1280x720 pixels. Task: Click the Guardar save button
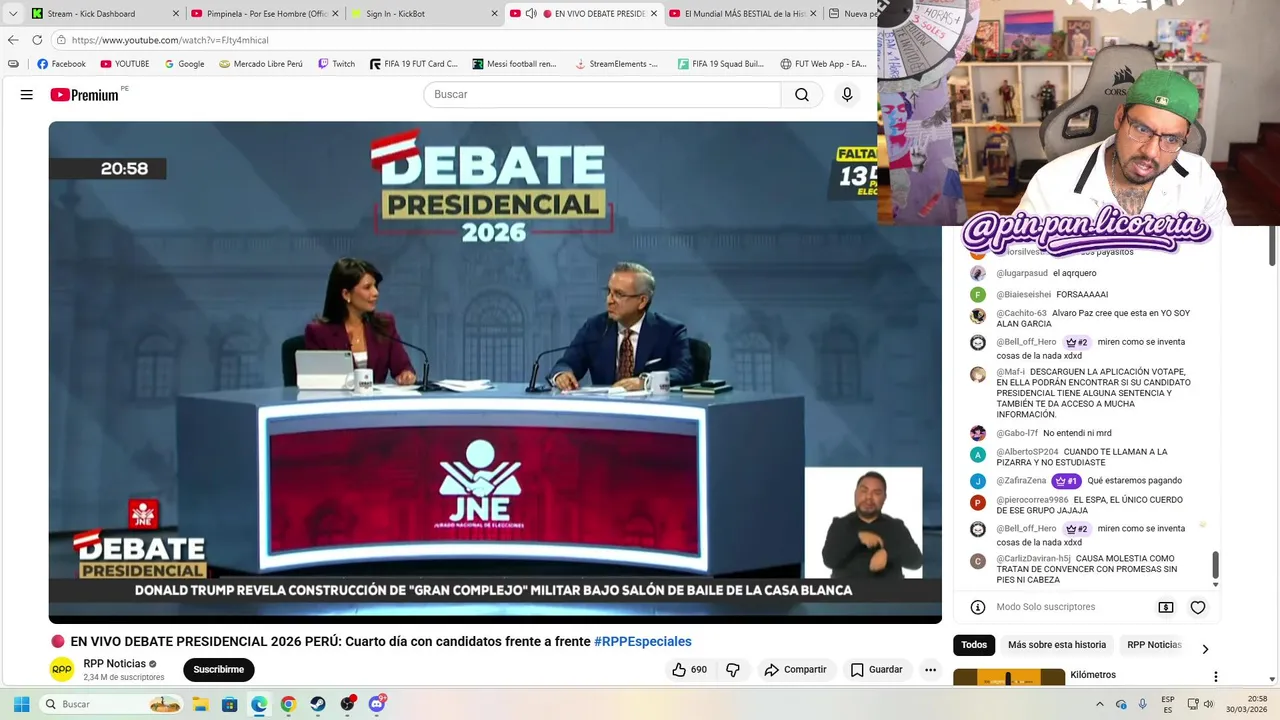point(876,670)
